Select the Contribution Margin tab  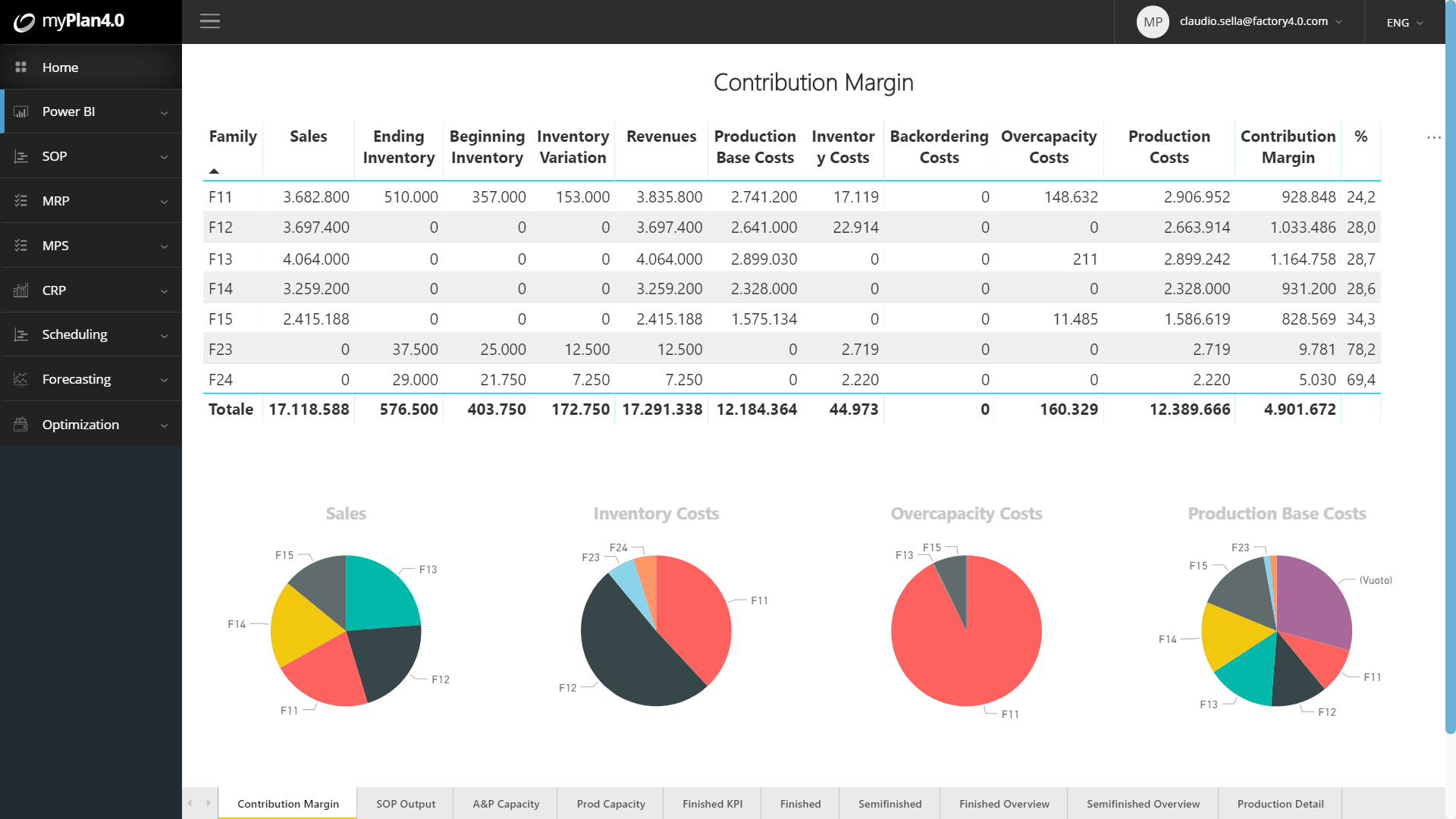[287, 804]
